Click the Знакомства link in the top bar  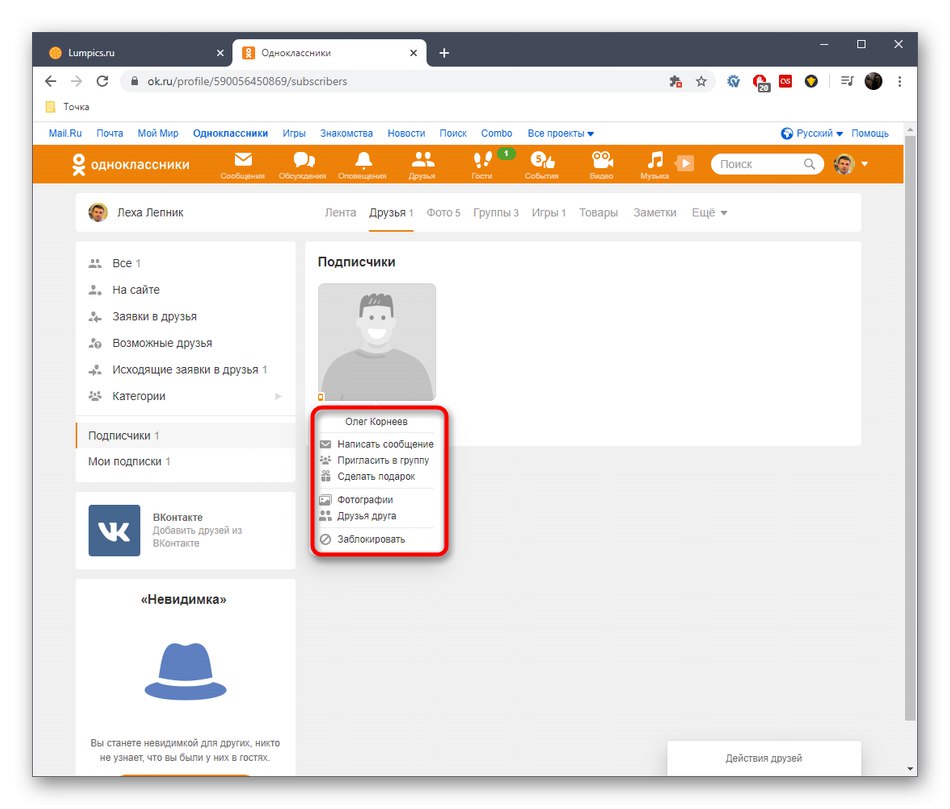346,133
